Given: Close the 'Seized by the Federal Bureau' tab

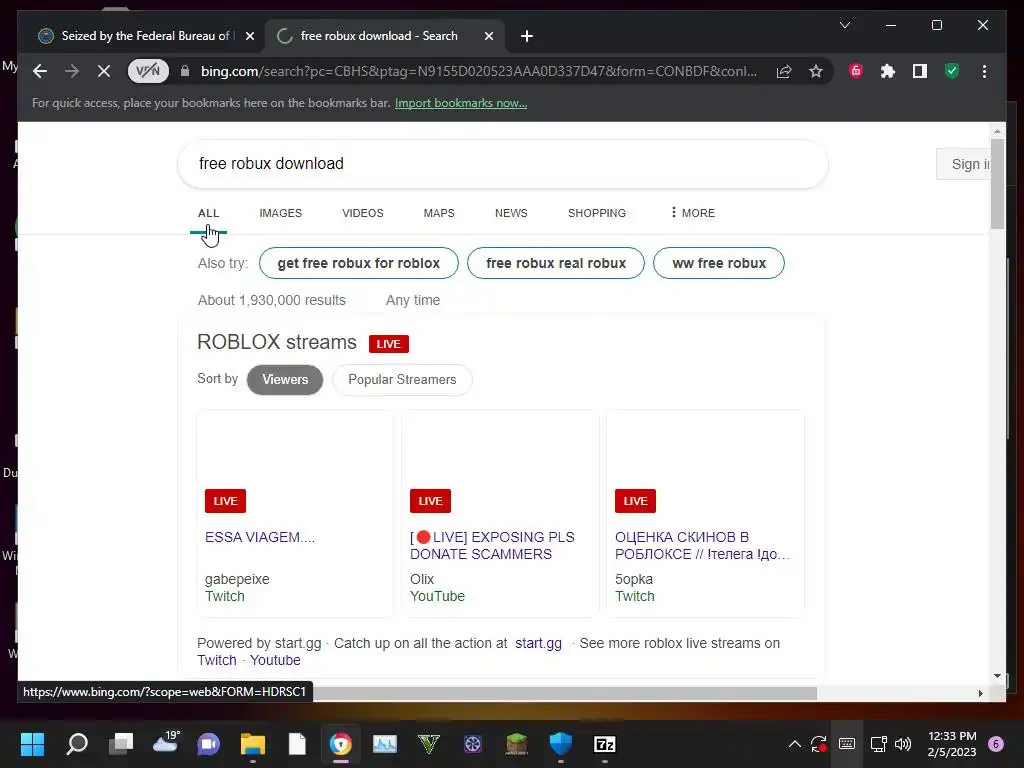Looking at the screenshot, I should click(249, 36).
